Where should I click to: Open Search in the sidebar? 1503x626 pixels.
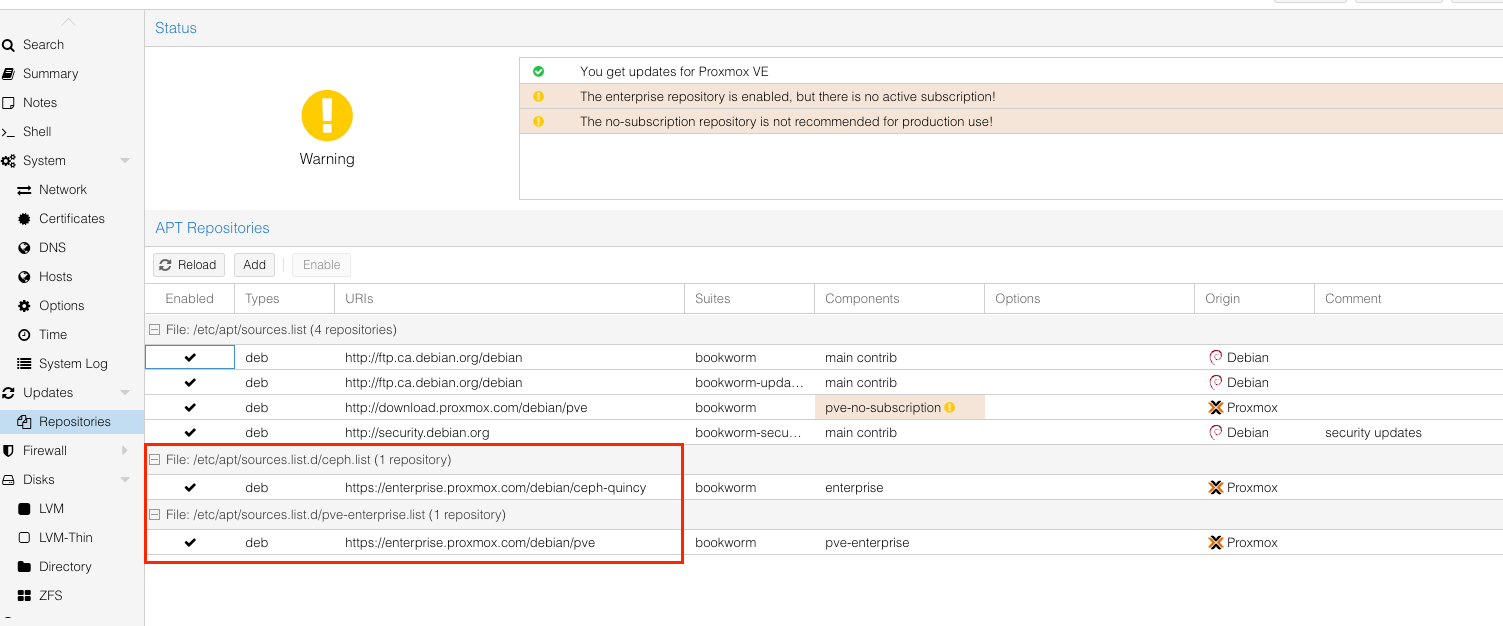click(x=43, y=44)
